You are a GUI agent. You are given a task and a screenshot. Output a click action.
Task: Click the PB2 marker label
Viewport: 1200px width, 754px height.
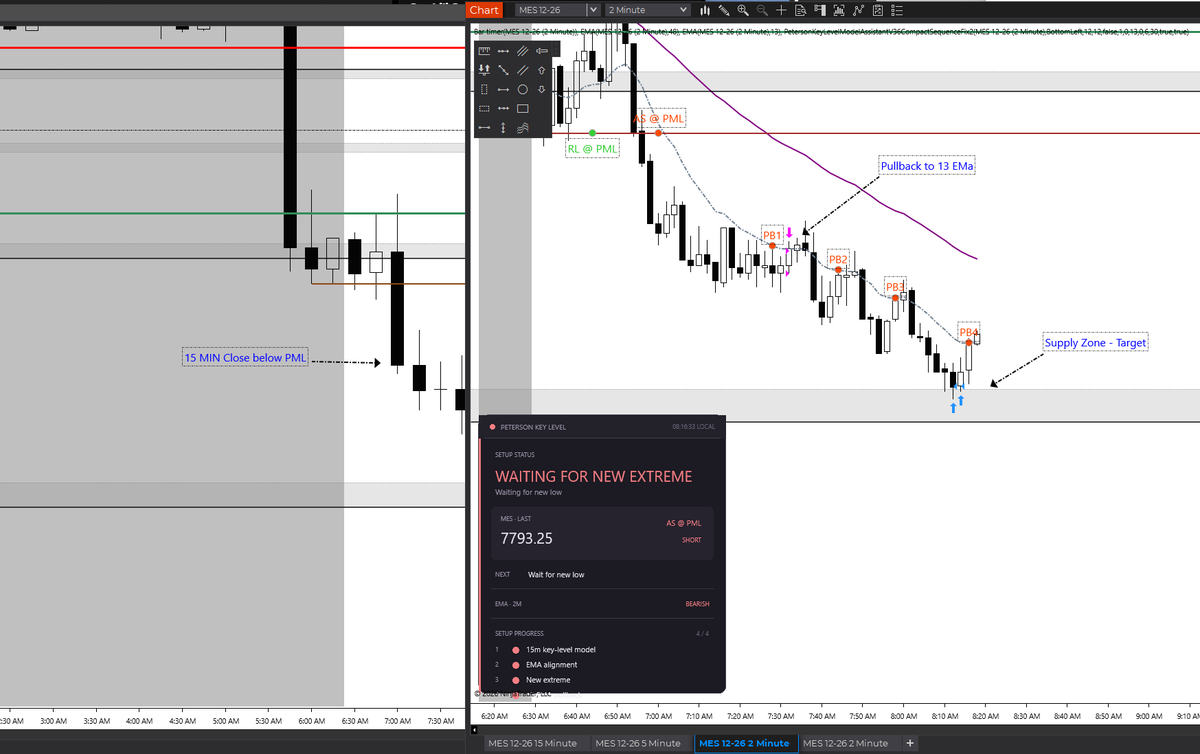click(x=838, y=260)
